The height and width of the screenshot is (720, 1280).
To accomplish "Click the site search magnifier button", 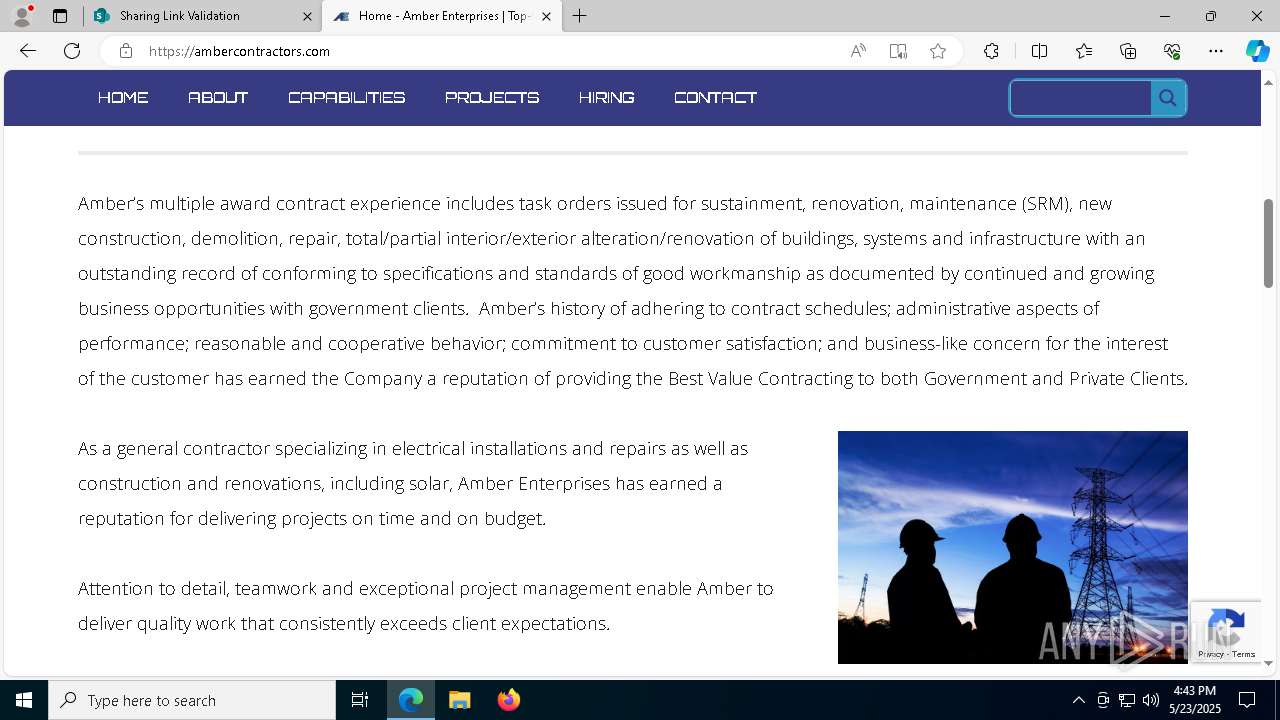I will point(1168,98).
